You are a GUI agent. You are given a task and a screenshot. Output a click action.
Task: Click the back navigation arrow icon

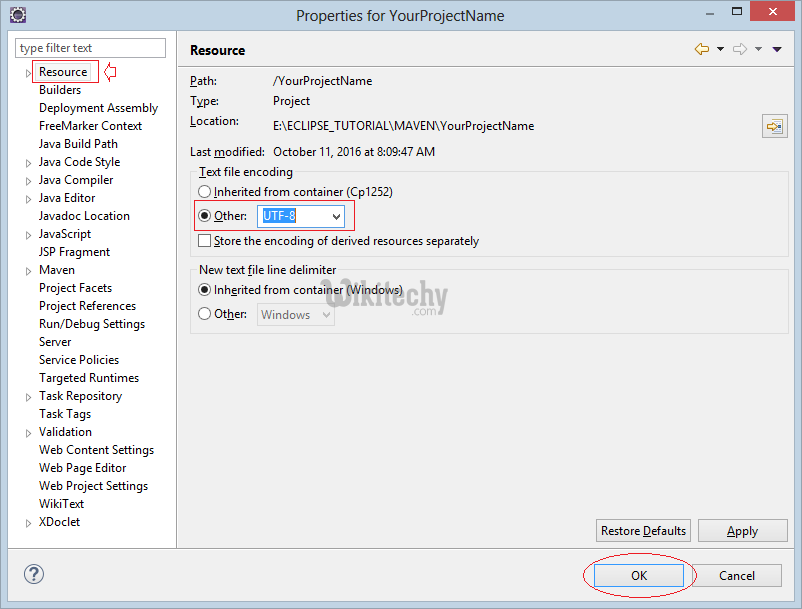pos(702,49)
